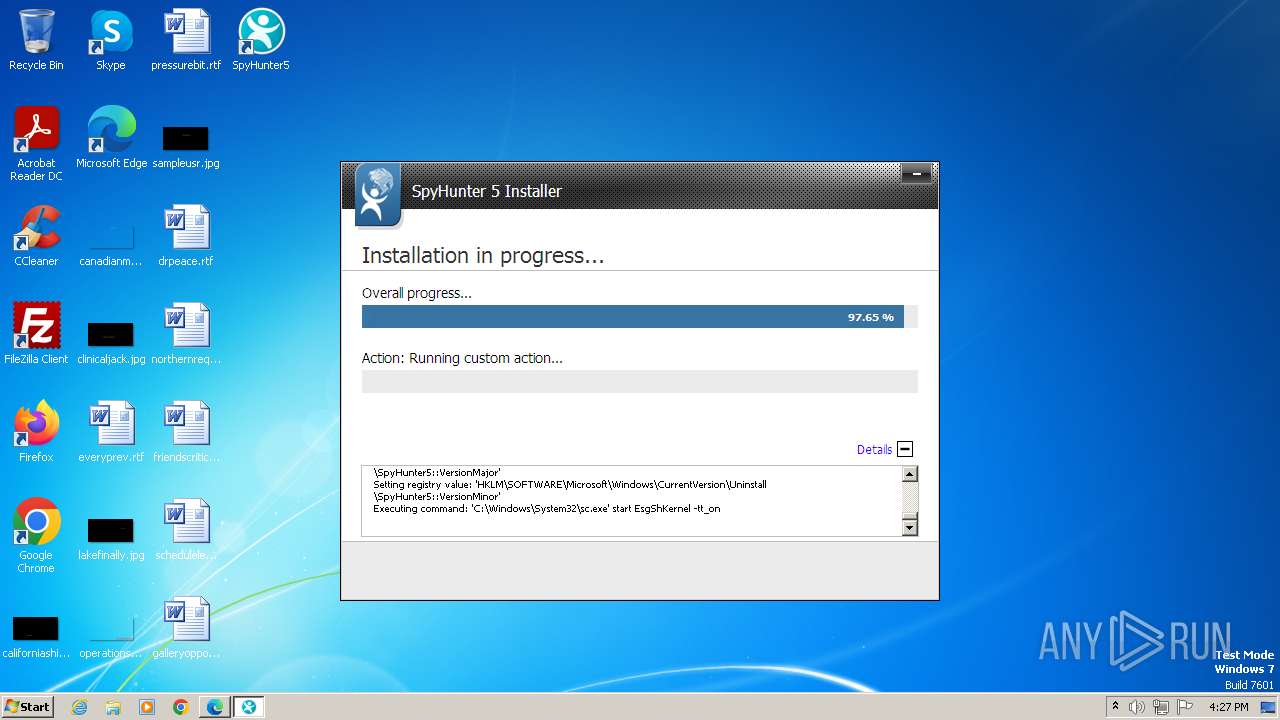Open the volume speaker tray icon

coord(1137,707)
